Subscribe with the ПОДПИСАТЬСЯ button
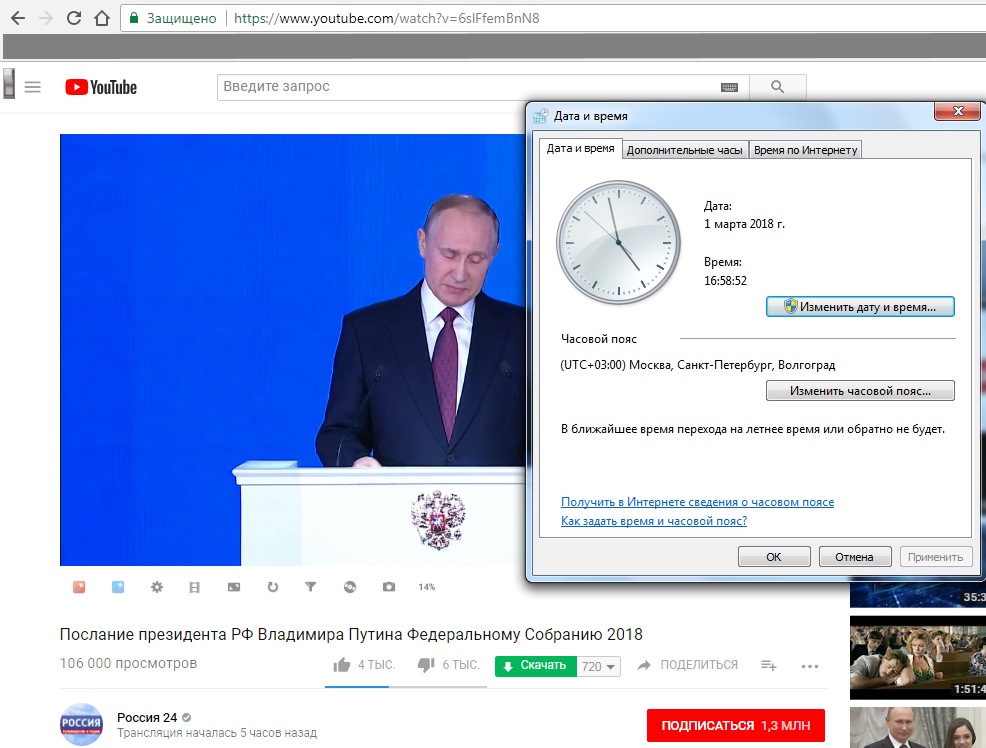The image size is (986, 748). (736, 725)
